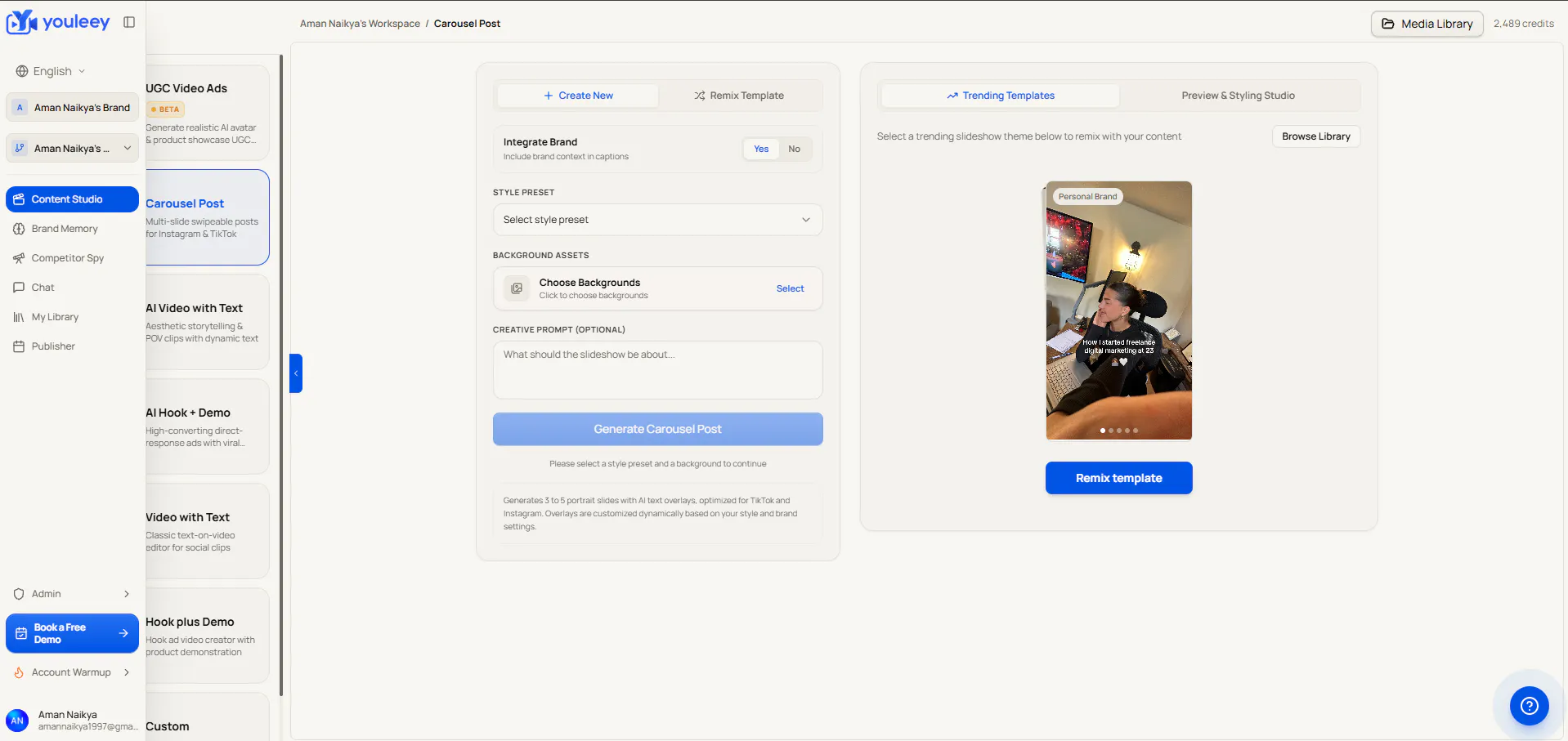Click the youleey logo
This screenshot has width=1568, height=741.
[x=58, y=22]
